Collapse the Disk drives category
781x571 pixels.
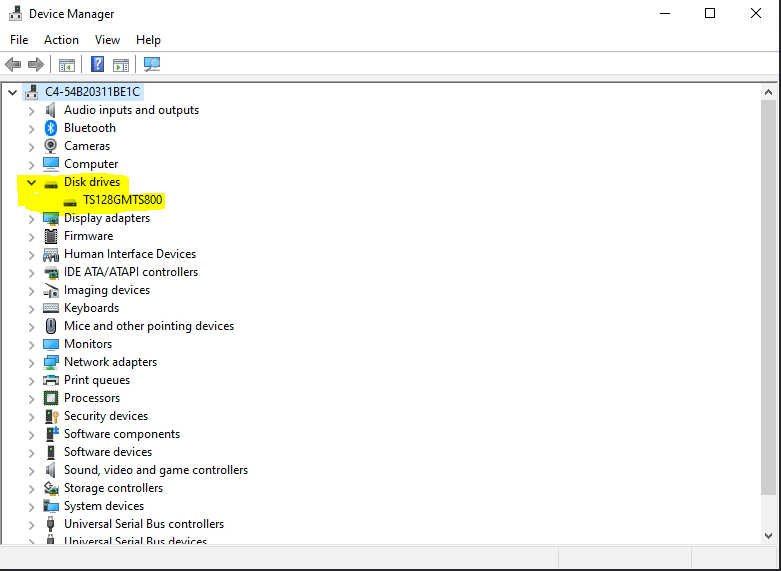tap(31, 182)
